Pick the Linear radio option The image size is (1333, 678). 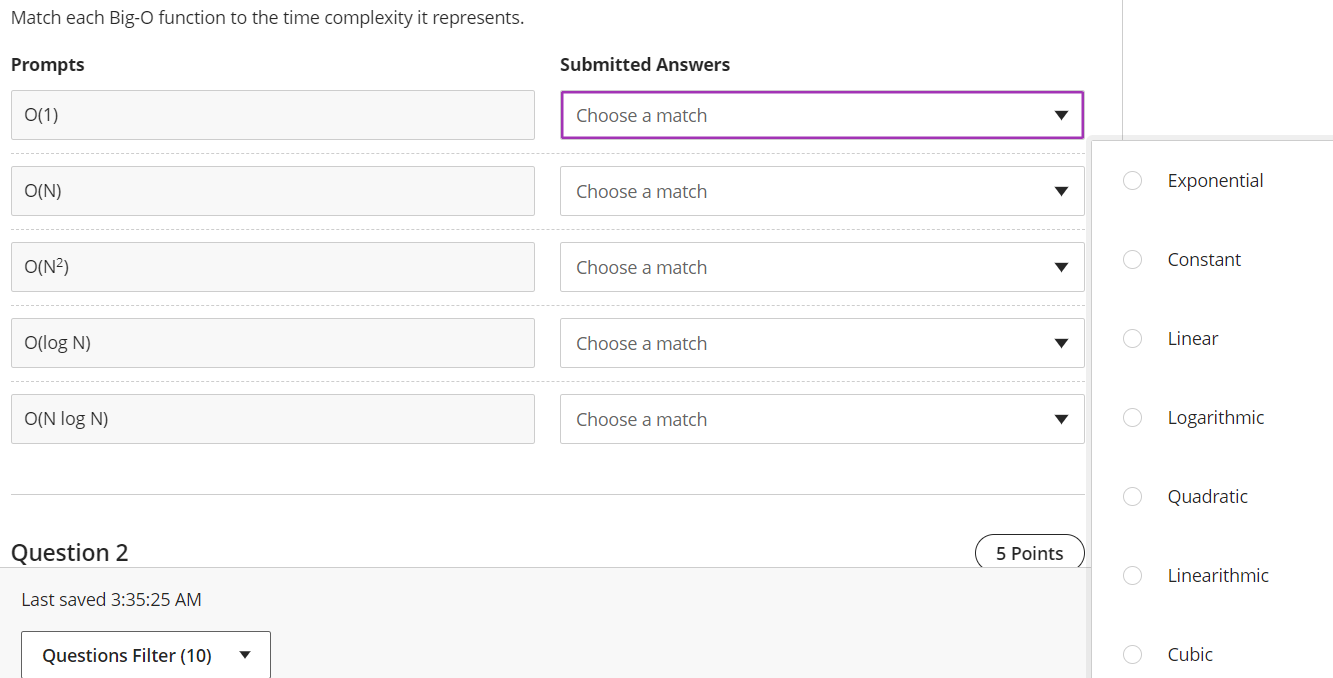click(1133, 339)
